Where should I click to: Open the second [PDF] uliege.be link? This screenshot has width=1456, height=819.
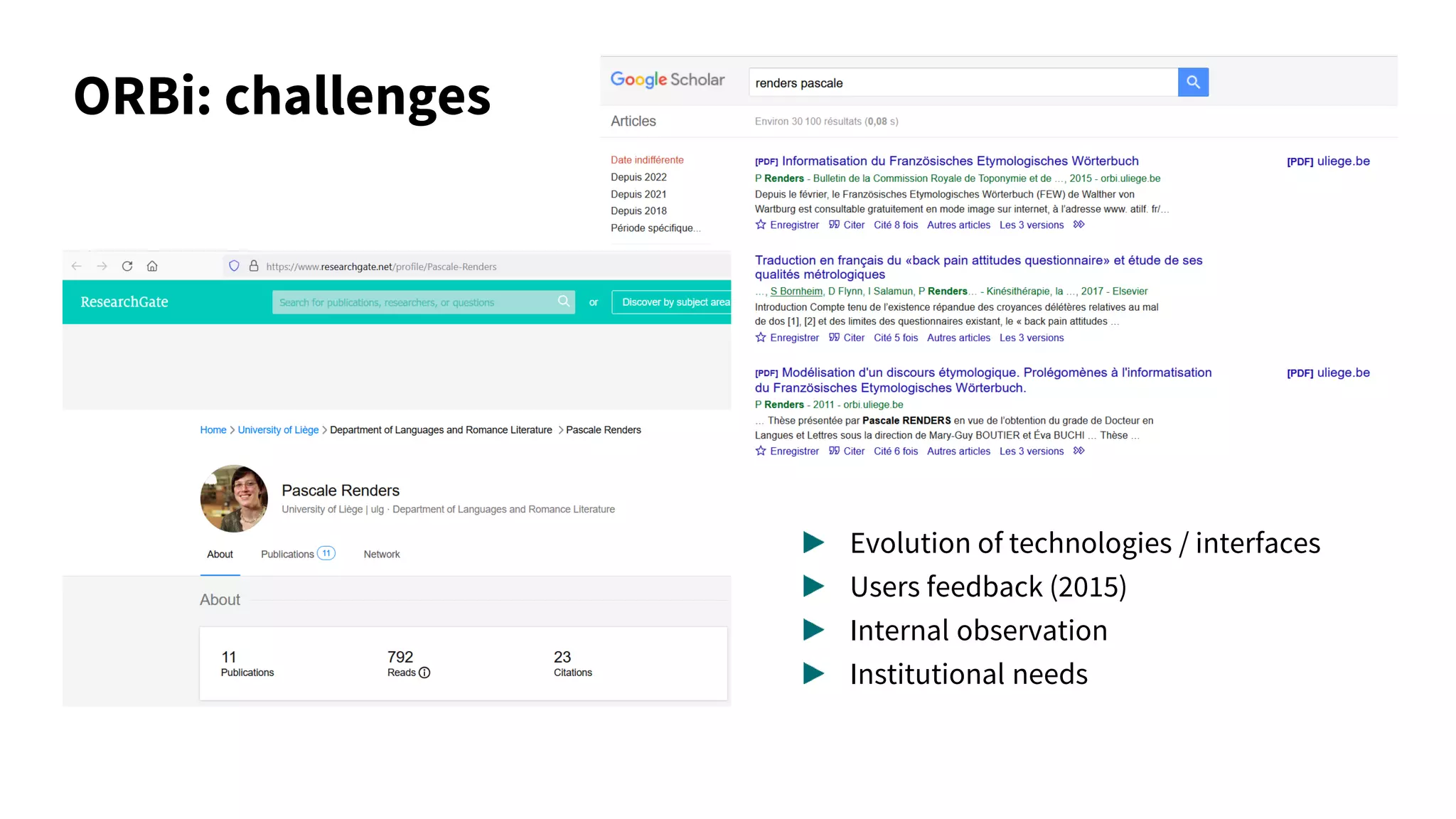[x=1328, y=373]
